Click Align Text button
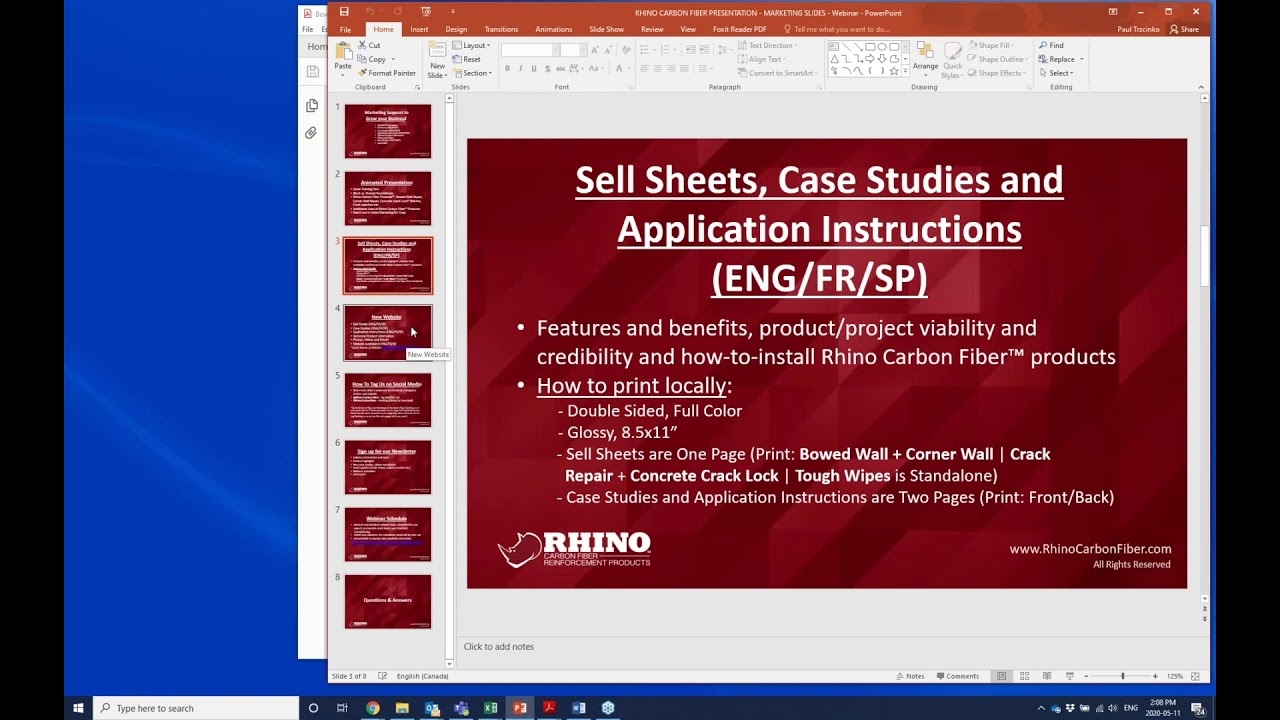Viewport: 1280px width, 720px height. [x=762, y=59]
